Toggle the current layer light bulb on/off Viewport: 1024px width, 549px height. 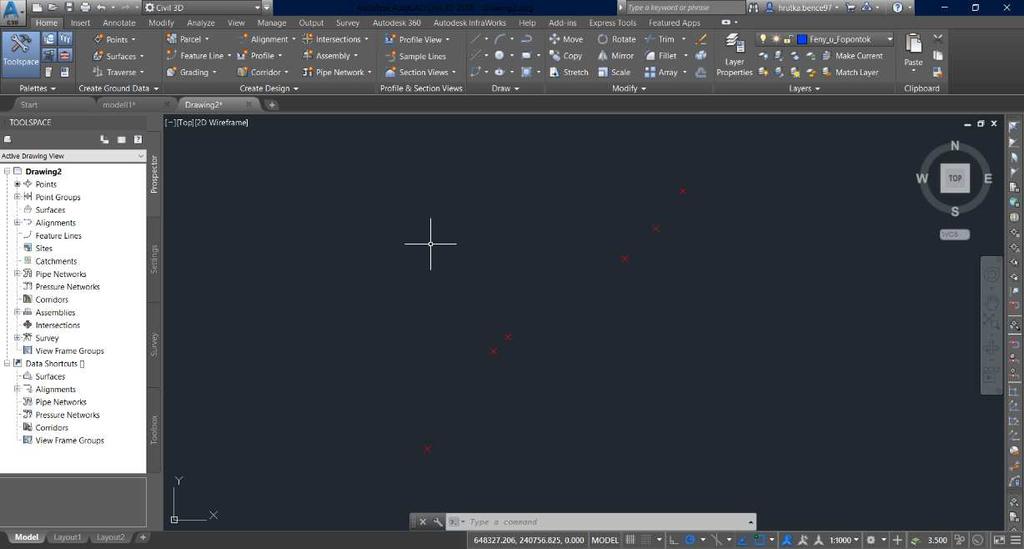point(762,39)
